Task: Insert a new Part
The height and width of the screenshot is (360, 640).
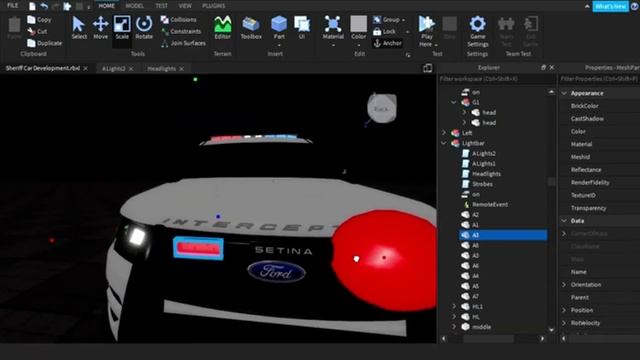Action: click(279, 28)
